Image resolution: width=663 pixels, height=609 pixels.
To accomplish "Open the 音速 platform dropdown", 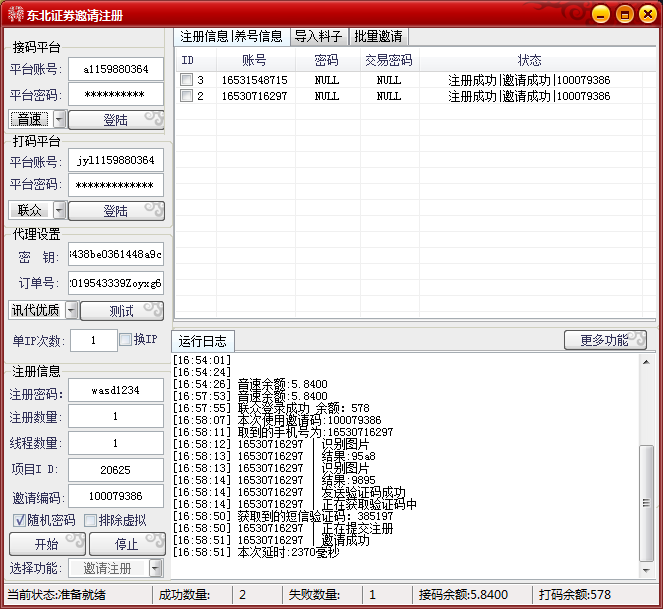I will [x=60, y=119].
